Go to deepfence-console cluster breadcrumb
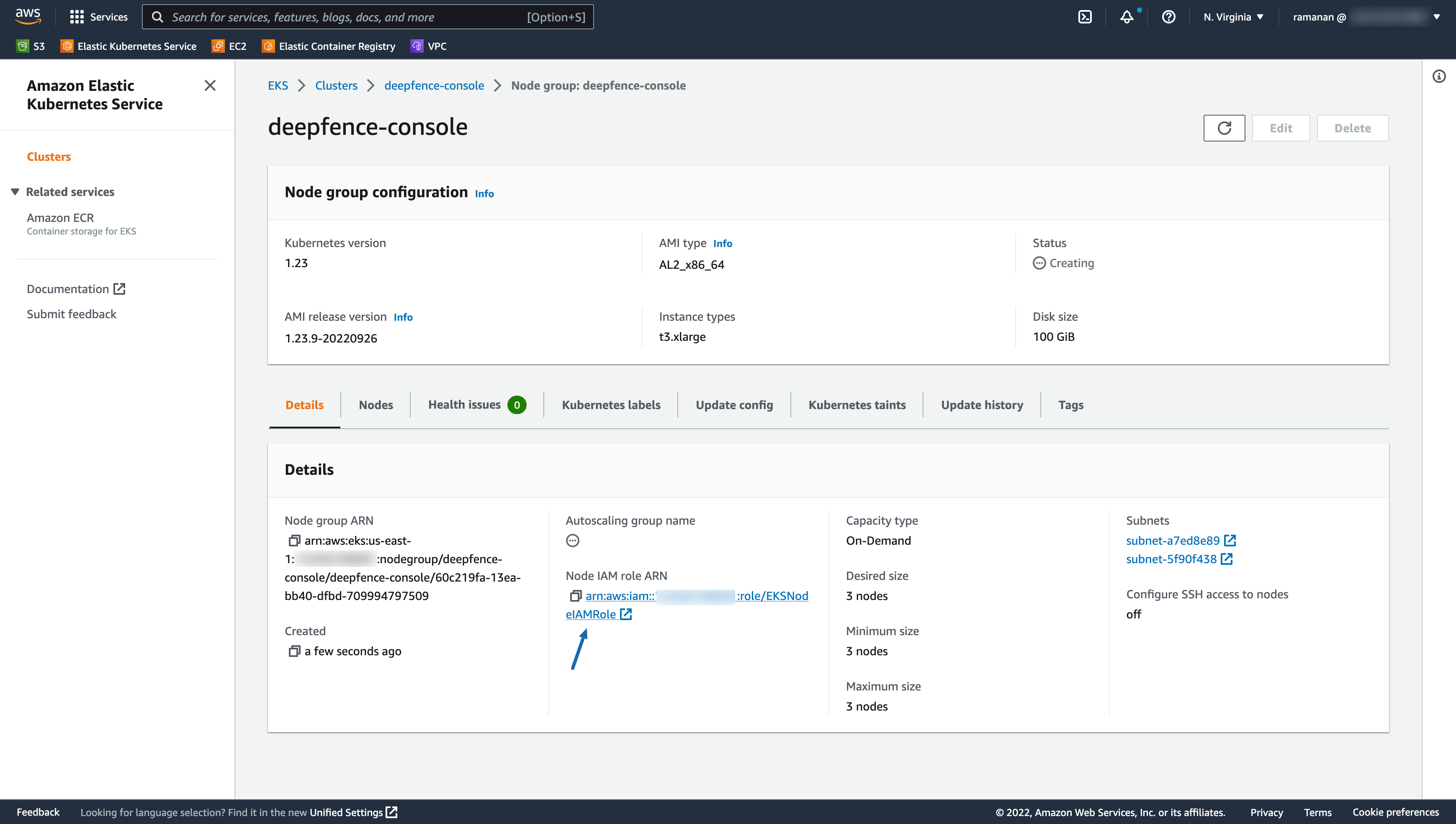This screenshot has height=824, width=1456. (x=434, y=85)
